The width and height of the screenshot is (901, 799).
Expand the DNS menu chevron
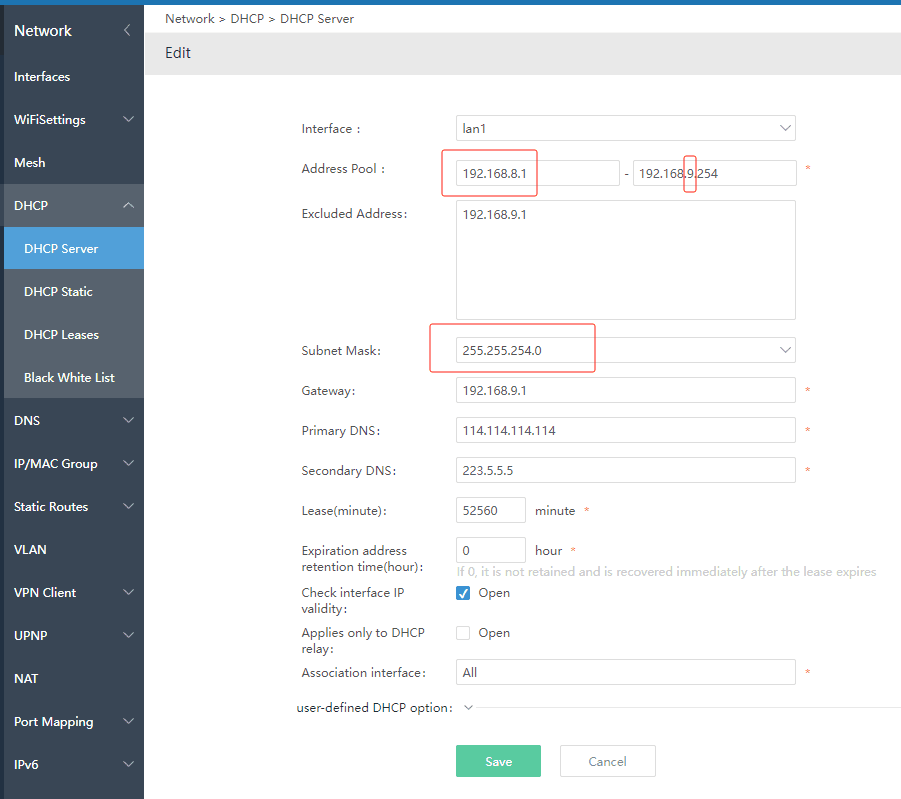129,420
